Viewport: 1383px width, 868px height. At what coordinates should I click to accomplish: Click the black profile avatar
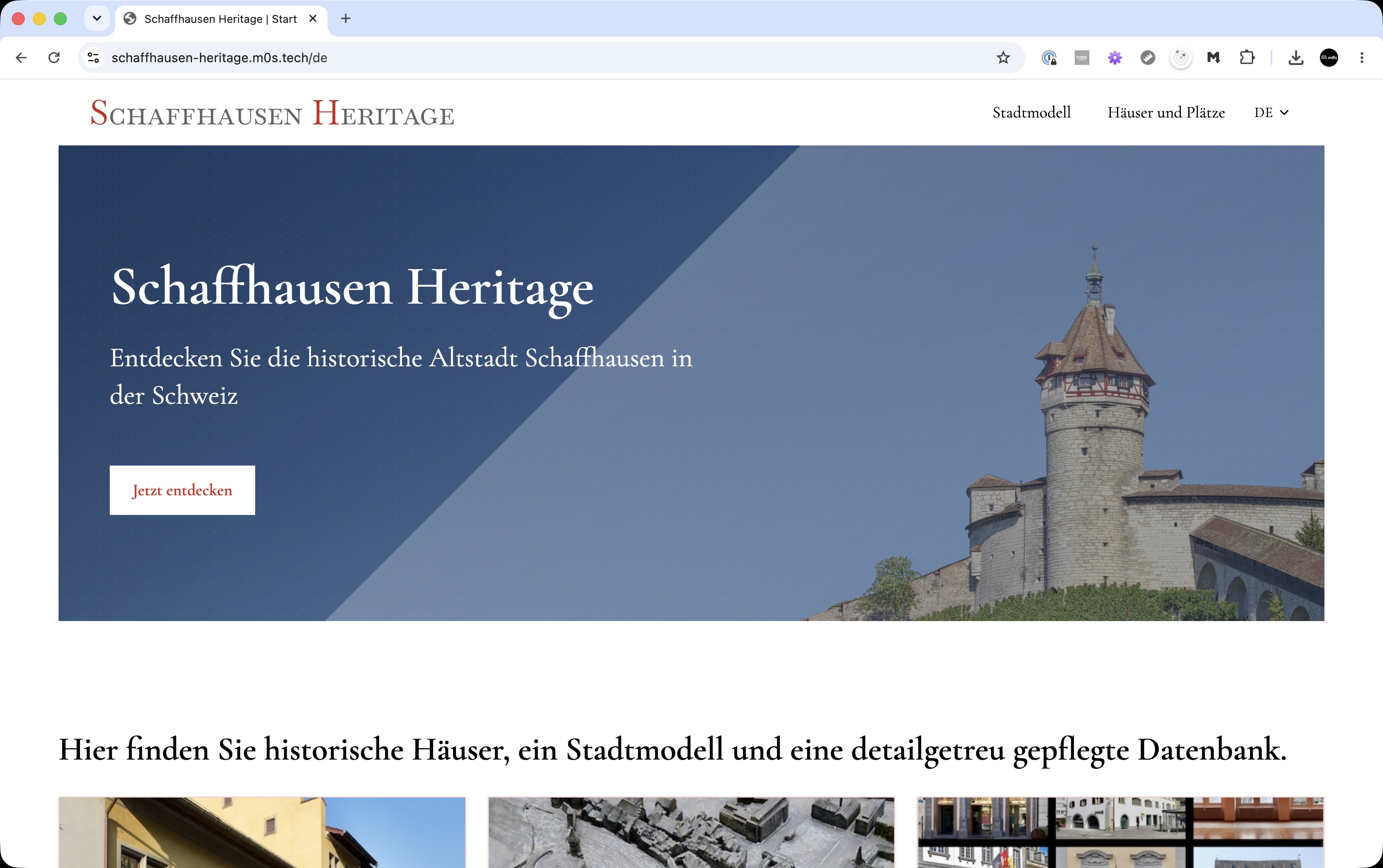[1329, 58]
